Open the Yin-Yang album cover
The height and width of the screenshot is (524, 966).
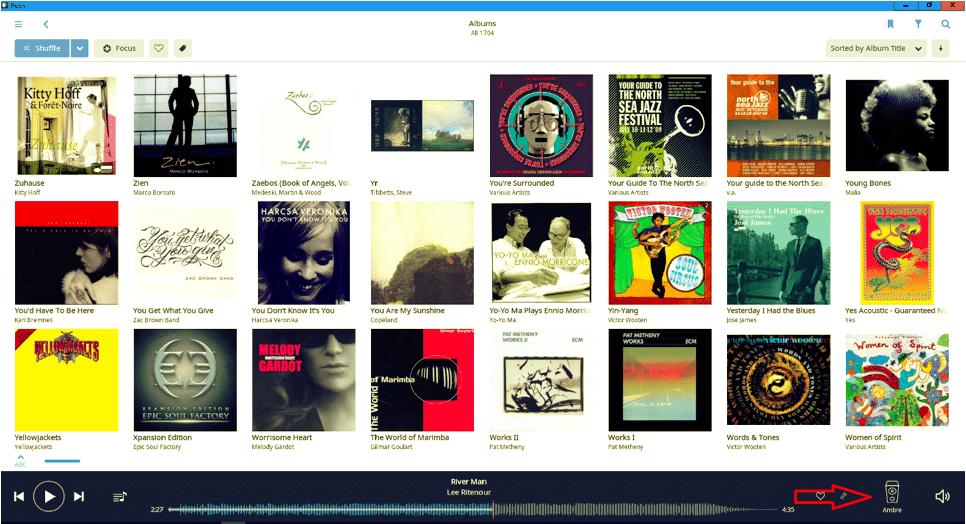tap(660, 252)
